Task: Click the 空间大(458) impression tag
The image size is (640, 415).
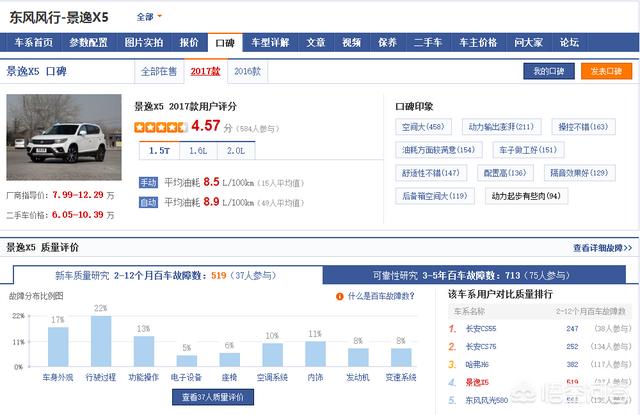Action: [423, 127]
